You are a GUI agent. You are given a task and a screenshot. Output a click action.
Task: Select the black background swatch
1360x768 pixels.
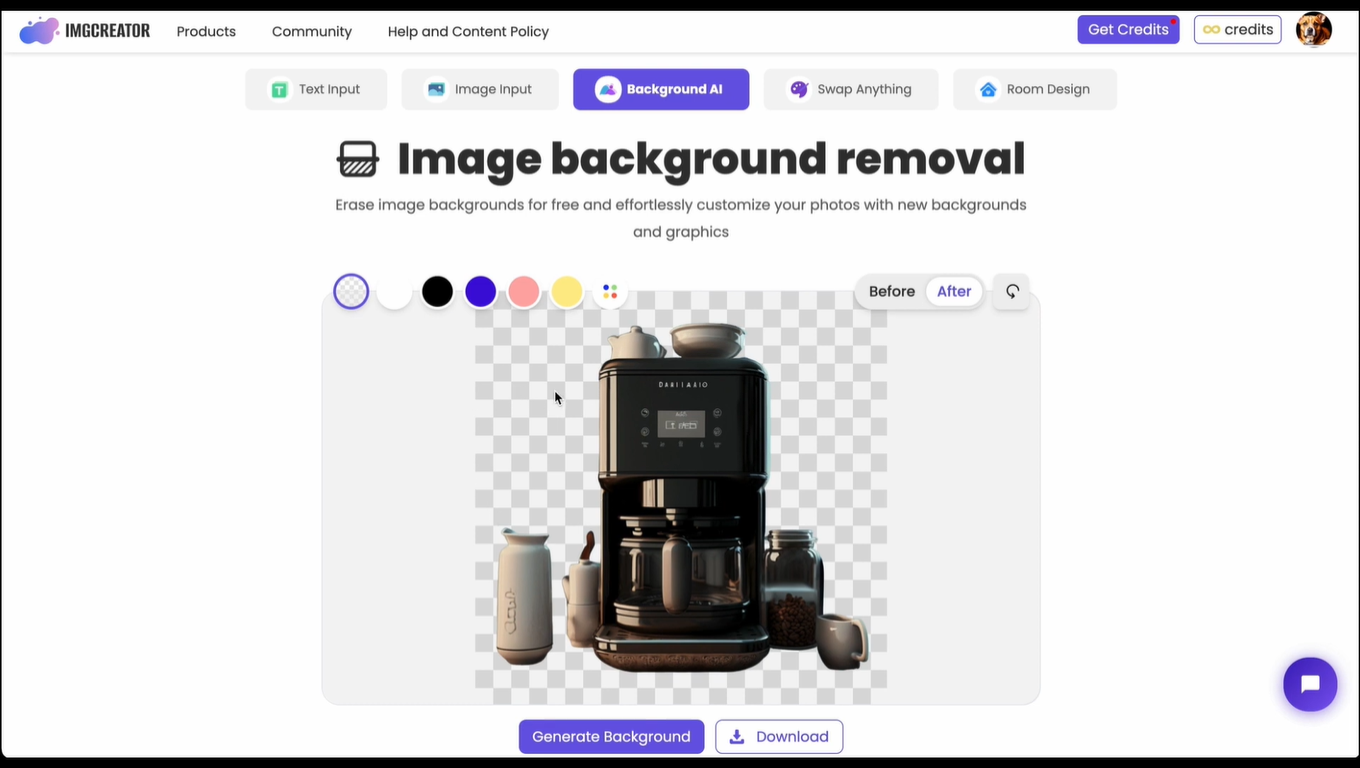(x=437, y=291)
